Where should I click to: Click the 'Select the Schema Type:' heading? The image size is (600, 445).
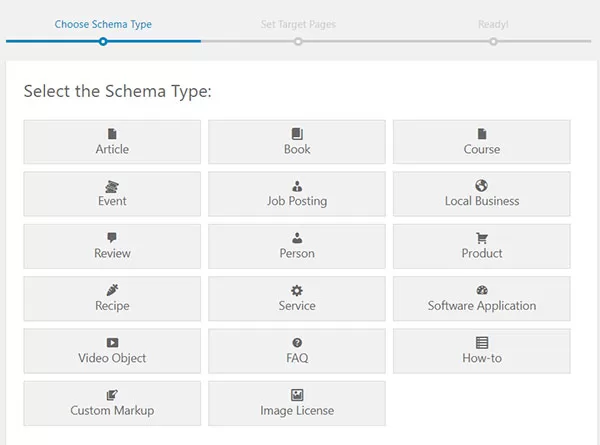click(117, 92)
